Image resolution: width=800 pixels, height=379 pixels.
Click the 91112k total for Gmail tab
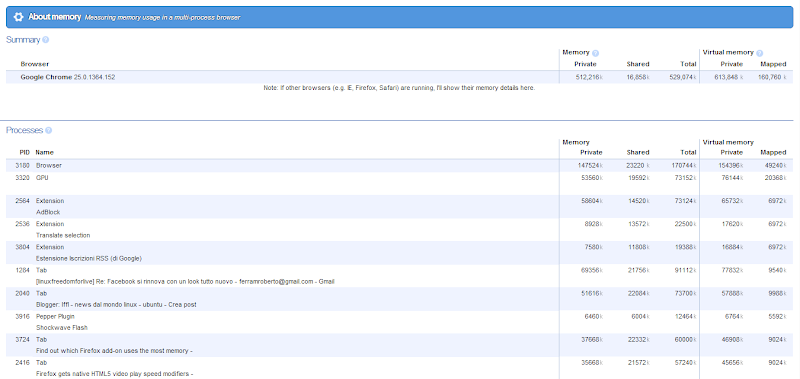(x=686, y=270)
